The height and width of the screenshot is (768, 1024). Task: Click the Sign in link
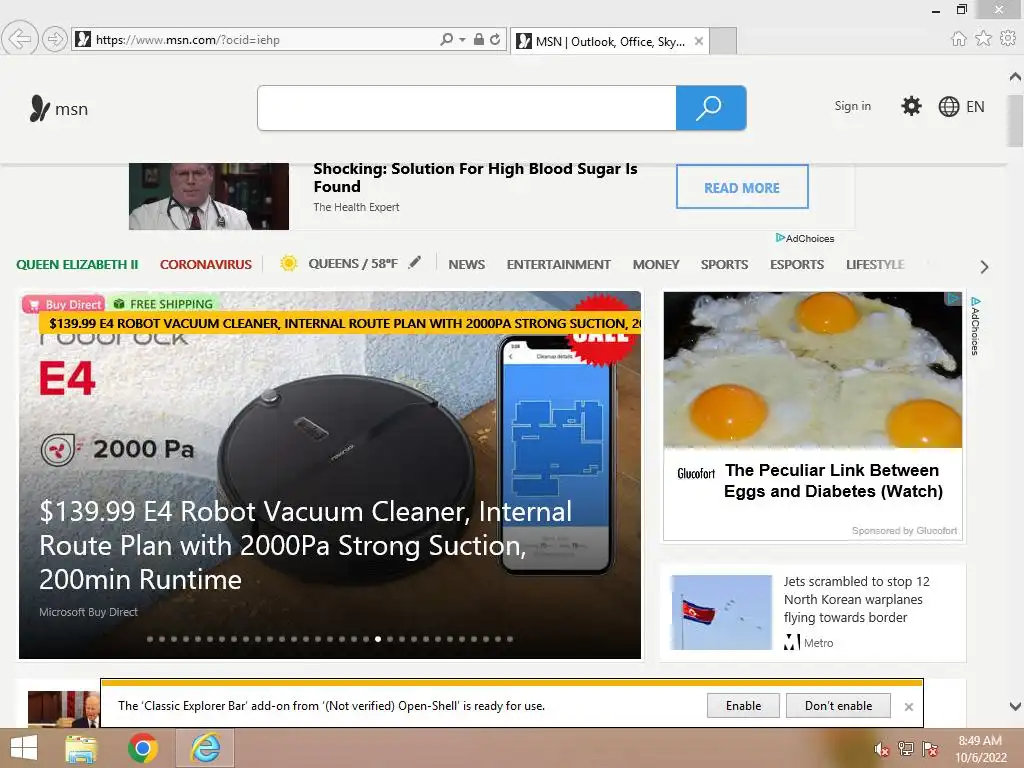tap(852, 106)
